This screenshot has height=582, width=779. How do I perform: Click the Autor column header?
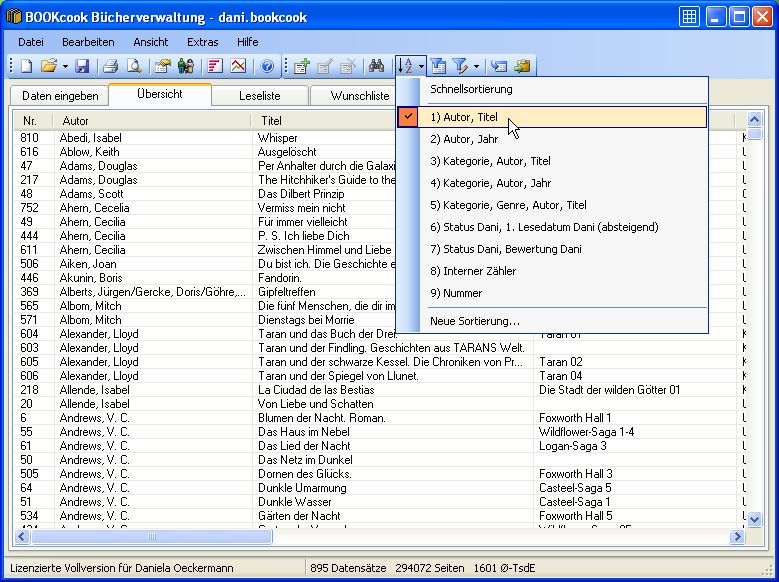[x=150, y=120]
